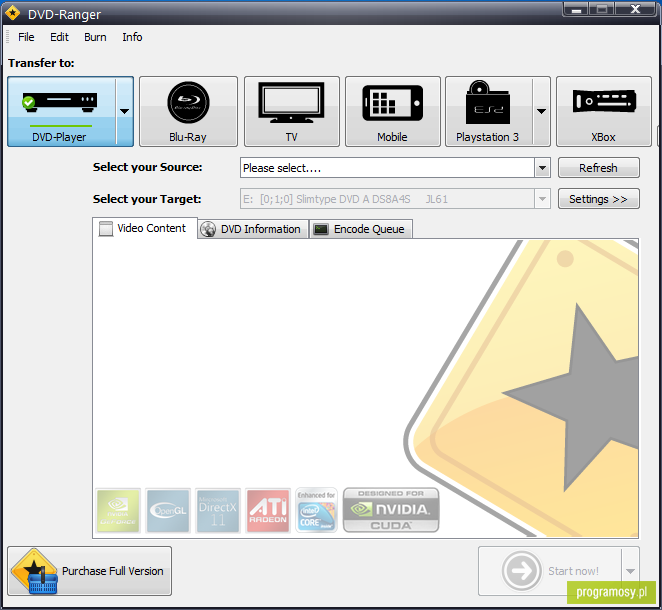Select the TV transfer target

(292, 111)
